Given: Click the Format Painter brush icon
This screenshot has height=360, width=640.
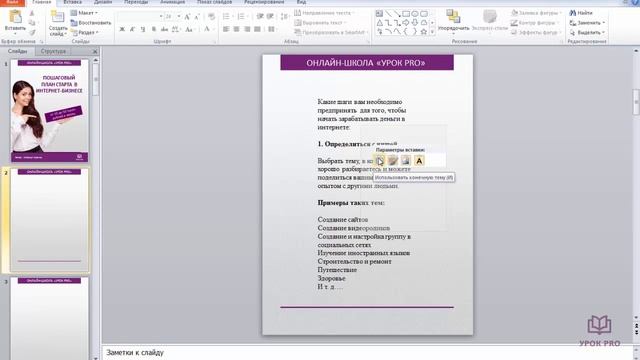Looking at the screenshot, I should [32, 32].
